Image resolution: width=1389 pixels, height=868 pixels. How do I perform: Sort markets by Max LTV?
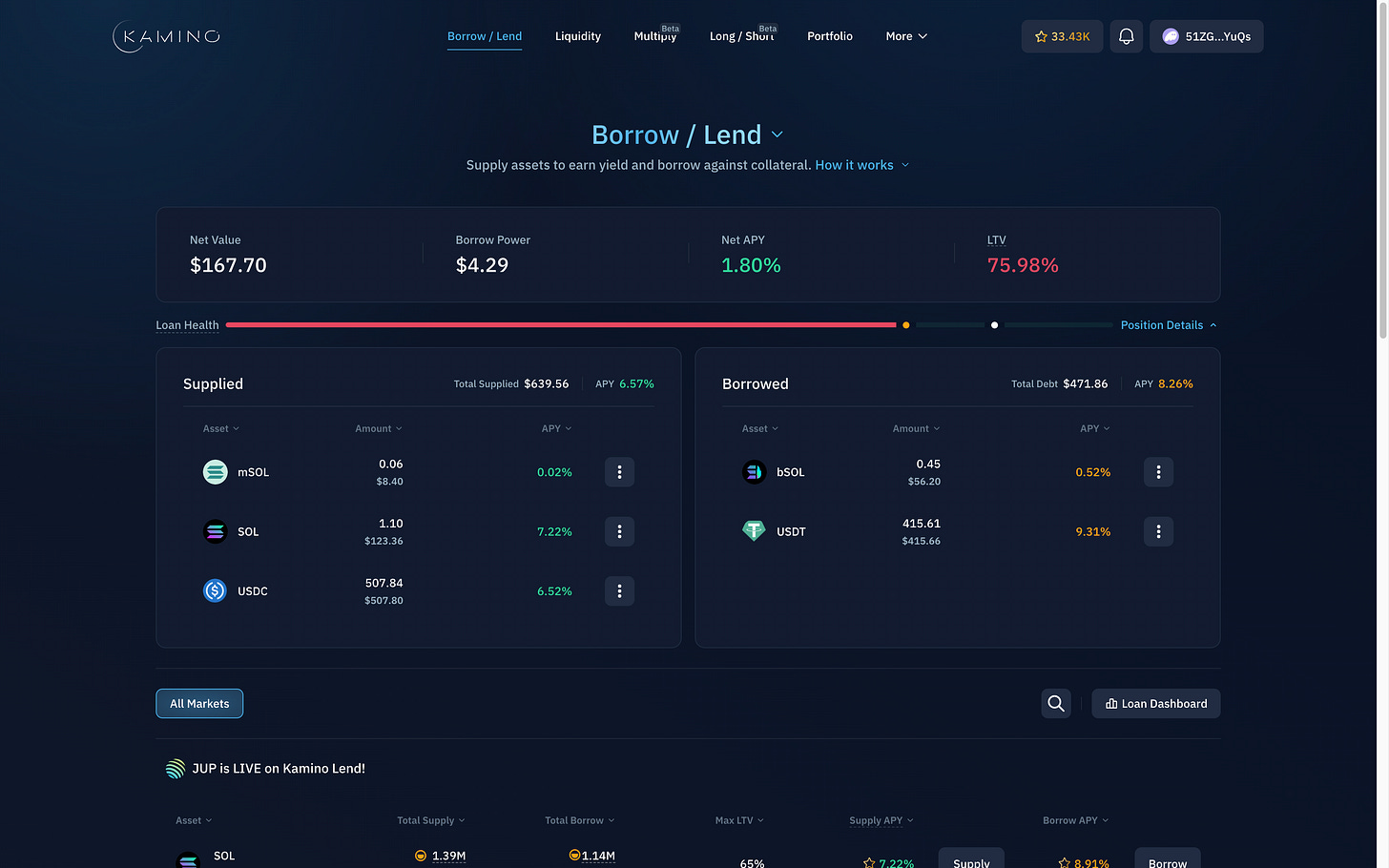tap(739, 820)
